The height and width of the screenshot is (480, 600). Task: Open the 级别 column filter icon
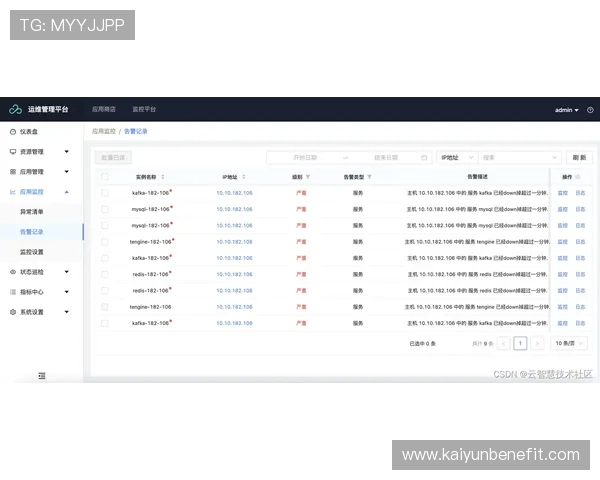(308, 177)
